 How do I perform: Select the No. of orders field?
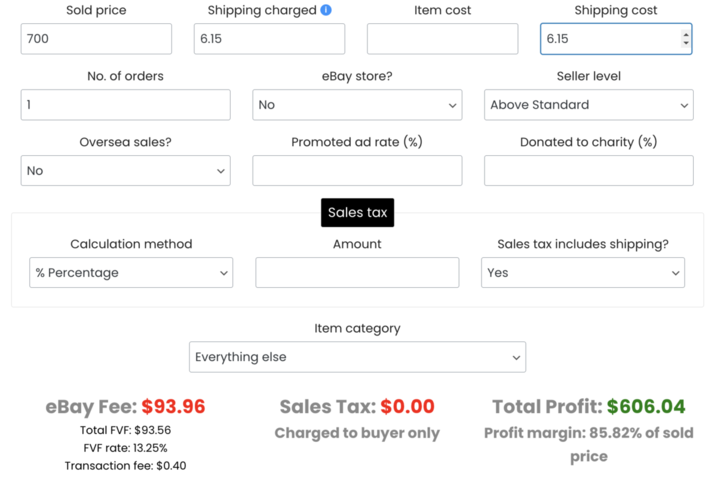pos(125,105)
